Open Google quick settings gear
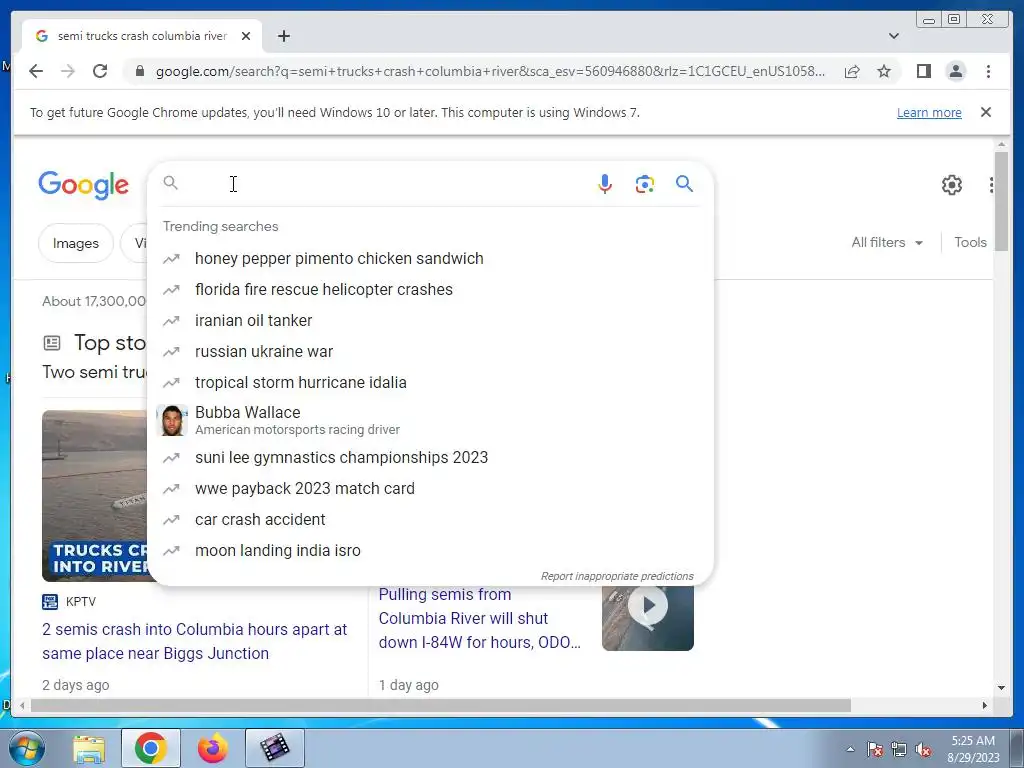Image resolution: width=1024 pixels, height=768 pixels. coord(952,185)
